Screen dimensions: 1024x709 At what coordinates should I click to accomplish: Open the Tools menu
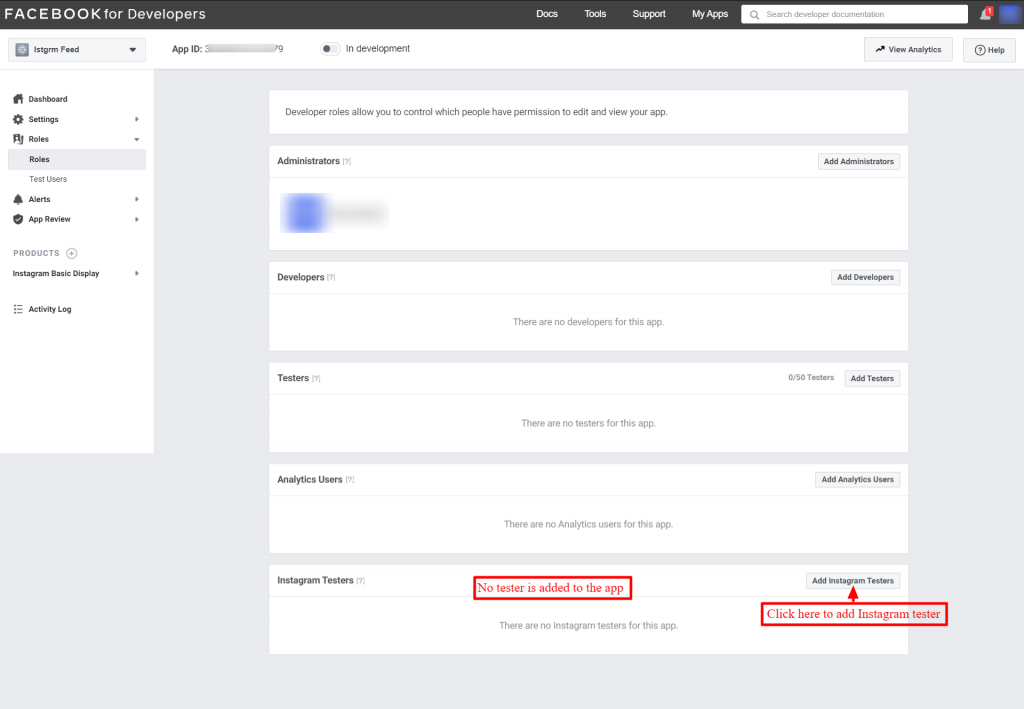pos(595,14)
